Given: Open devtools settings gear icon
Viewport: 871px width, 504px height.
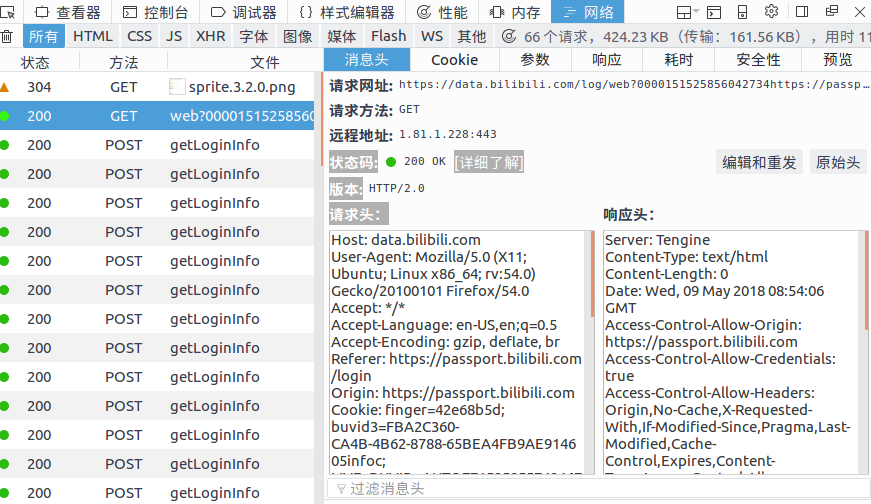Looking at the screenshot, I should pos(772,11).
